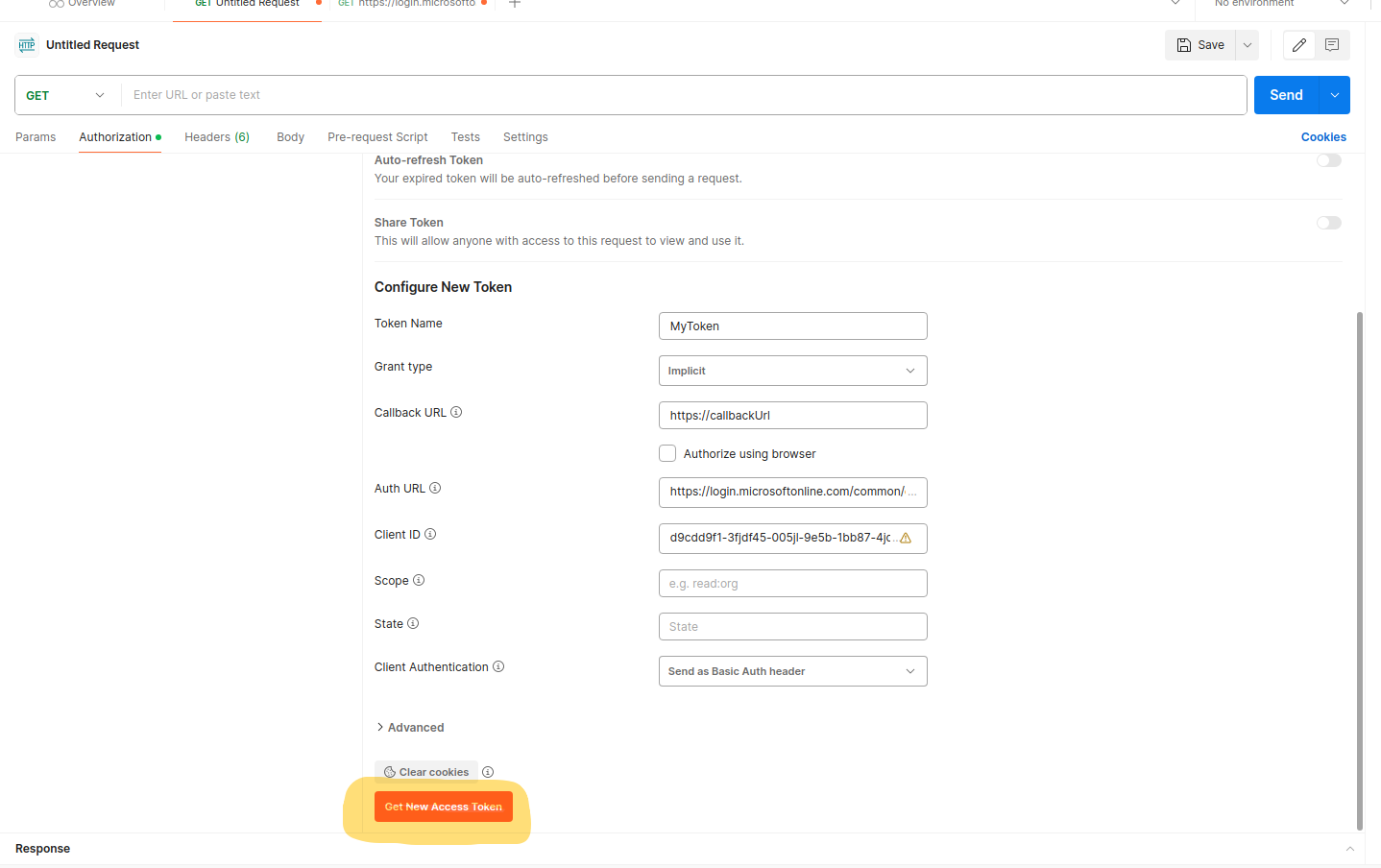Open the Pre-request Script tab

pos(376,136)
